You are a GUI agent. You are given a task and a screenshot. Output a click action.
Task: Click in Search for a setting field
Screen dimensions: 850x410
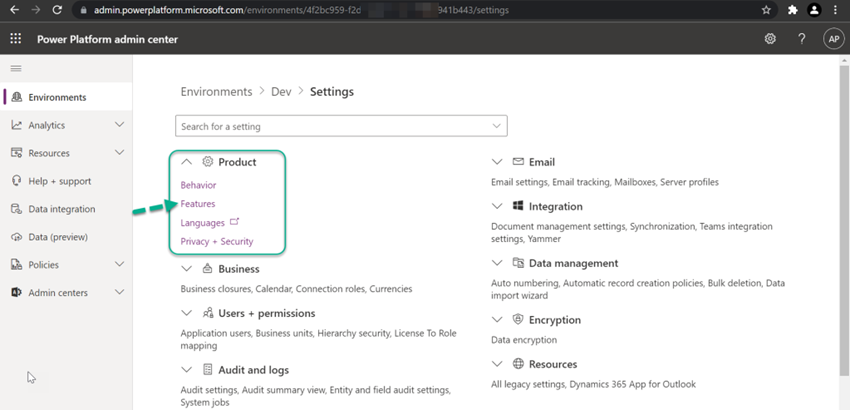pyautogui.click(x=341, y=126)
